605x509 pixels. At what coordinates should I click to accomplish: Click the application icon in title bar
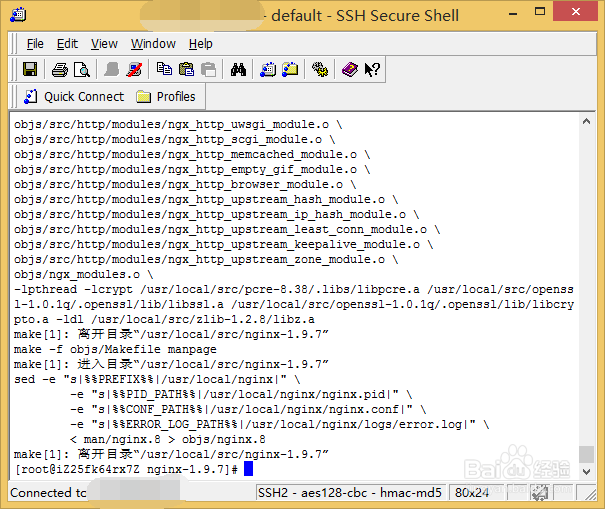tap(18, 15)
